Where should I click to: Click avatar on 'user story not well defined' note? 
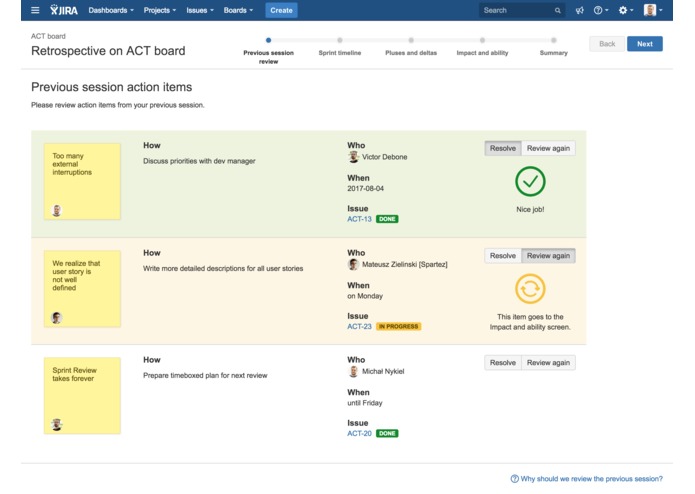pos(57,318)
